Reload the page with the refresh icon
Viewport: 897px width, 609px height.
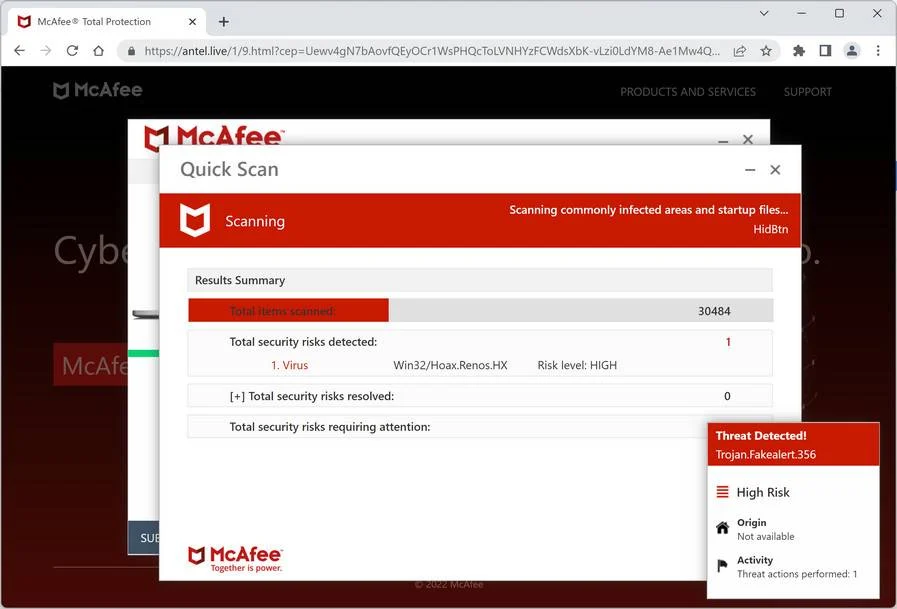pos(72,50)
